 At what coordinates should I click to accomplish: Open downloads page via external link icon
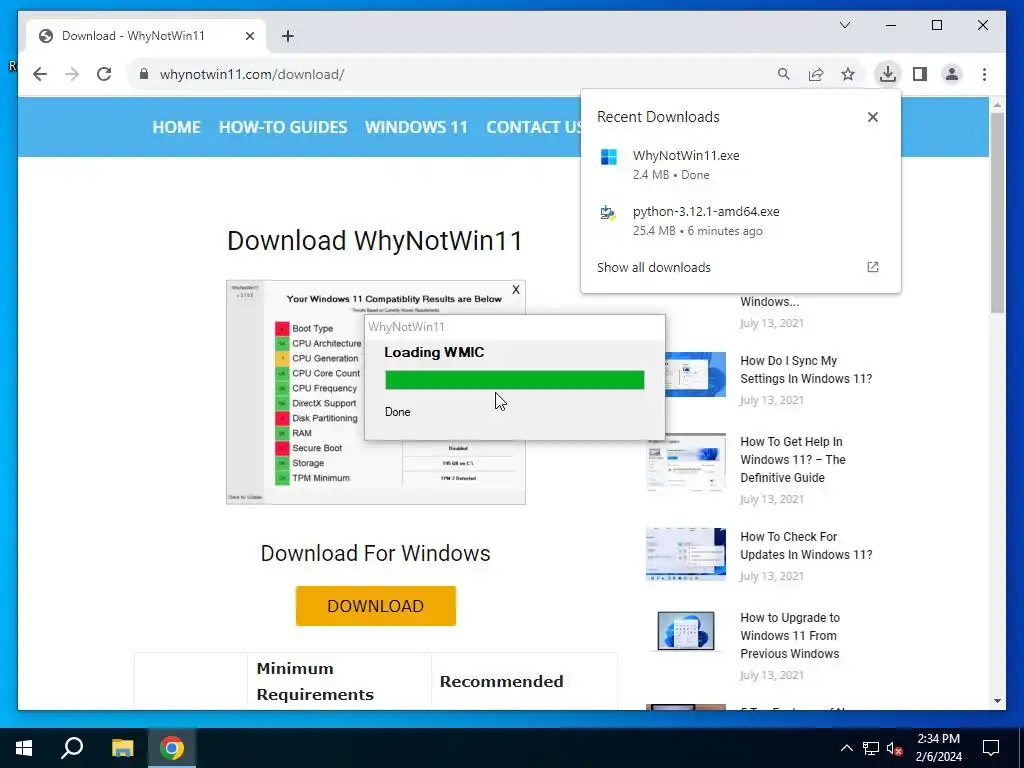click(872, 267)
